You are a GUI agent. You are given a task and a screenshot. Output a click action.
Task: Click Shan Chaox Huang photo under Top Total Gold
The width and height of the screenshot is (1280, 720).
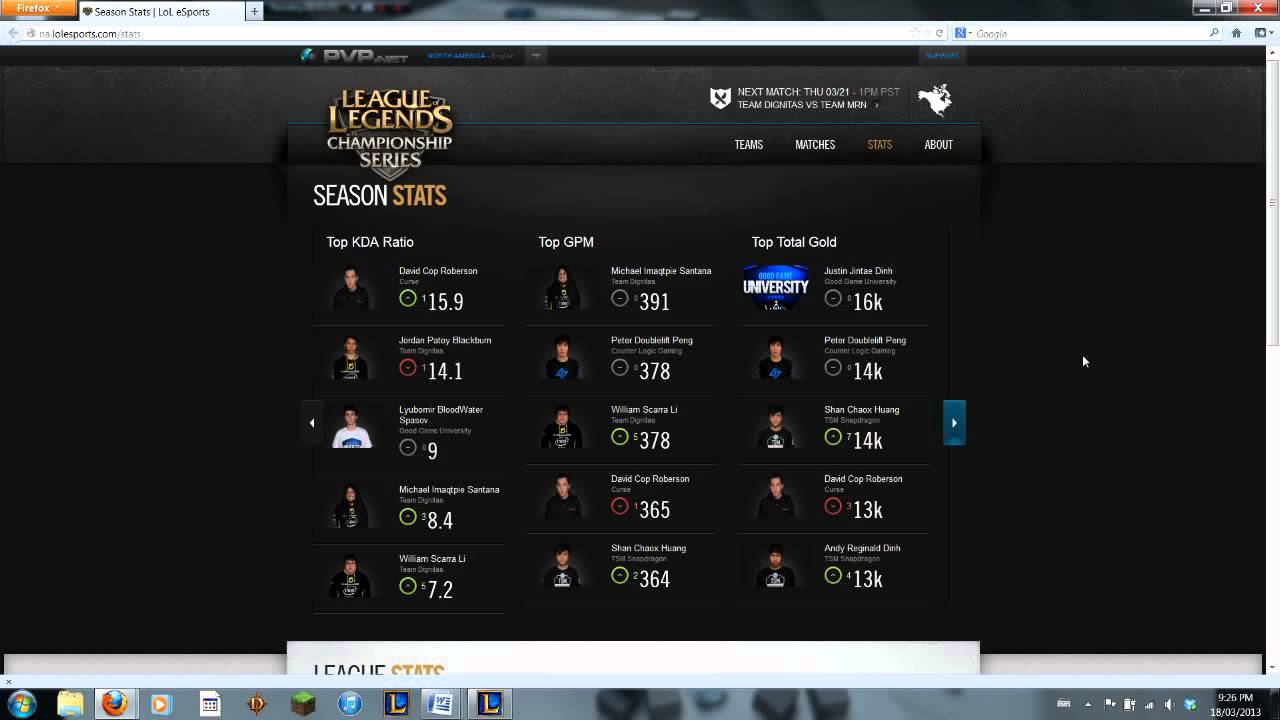tap(776, 426)
